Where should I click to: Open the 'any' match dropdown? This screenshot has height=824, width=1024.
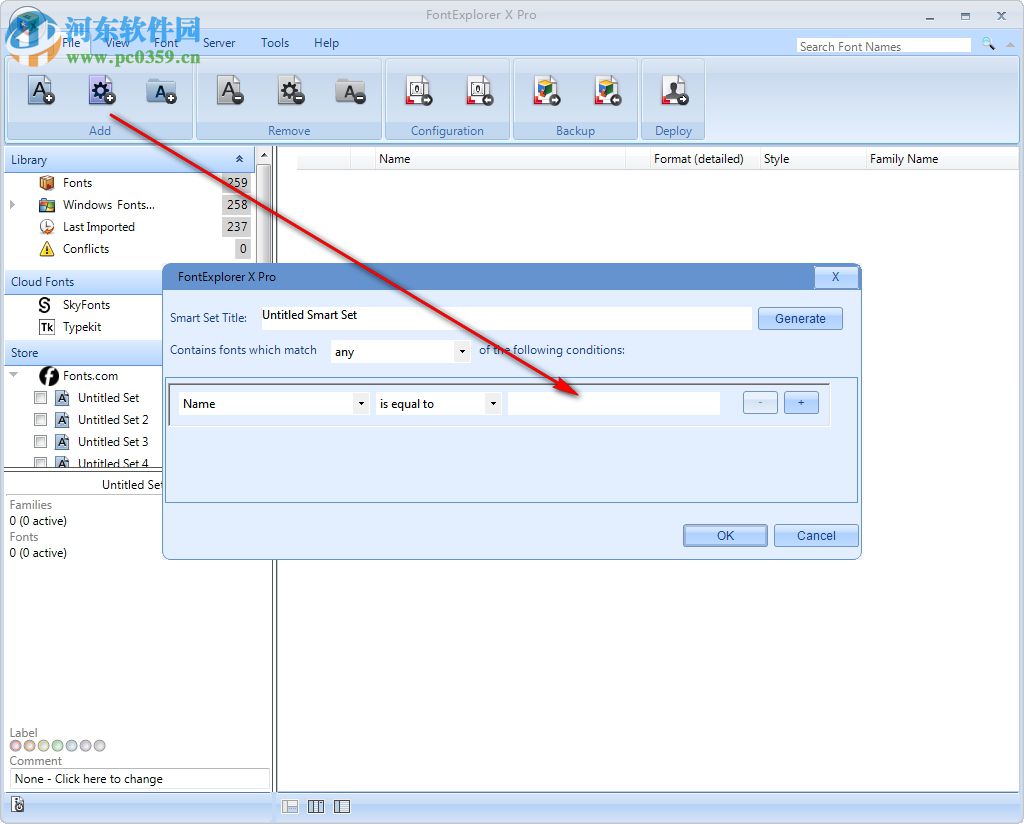point(462,352)
